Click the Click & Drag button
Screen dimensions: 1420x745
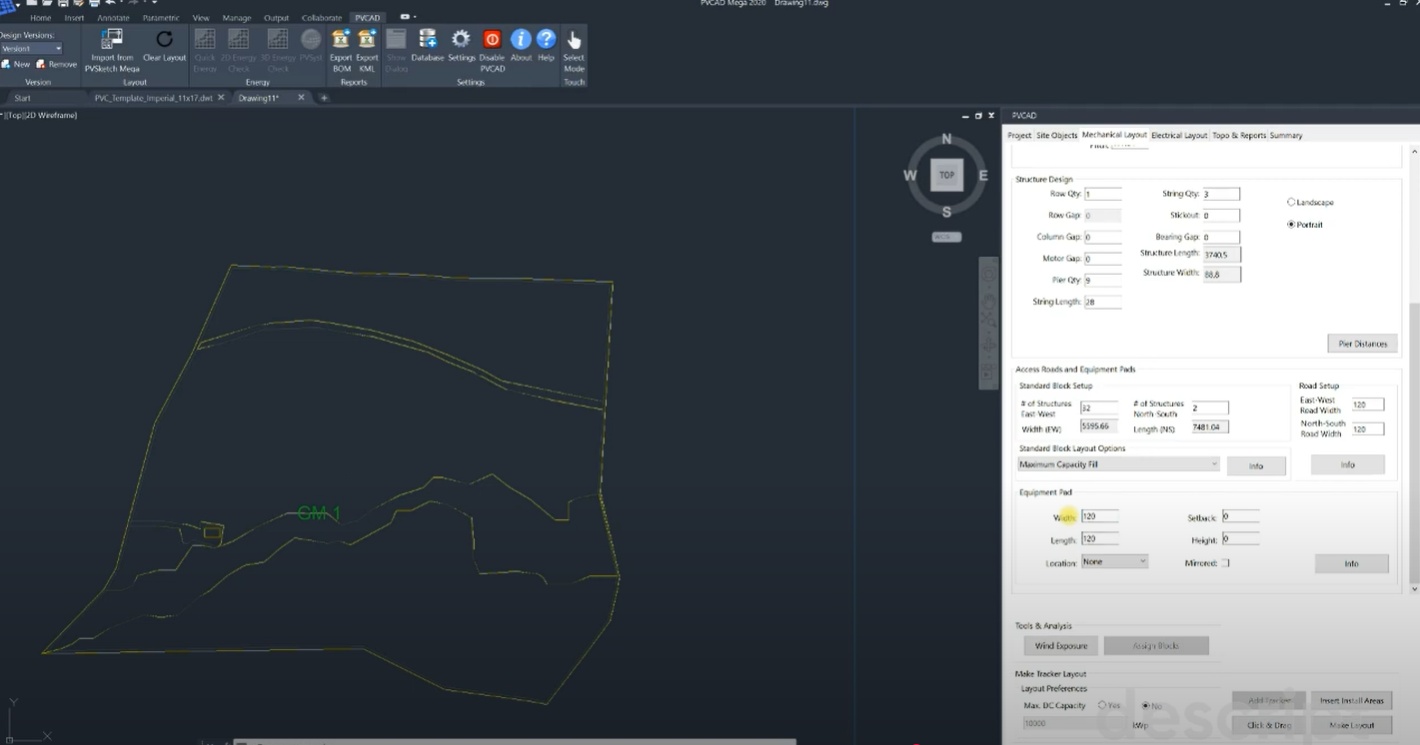coord(1269,725)
